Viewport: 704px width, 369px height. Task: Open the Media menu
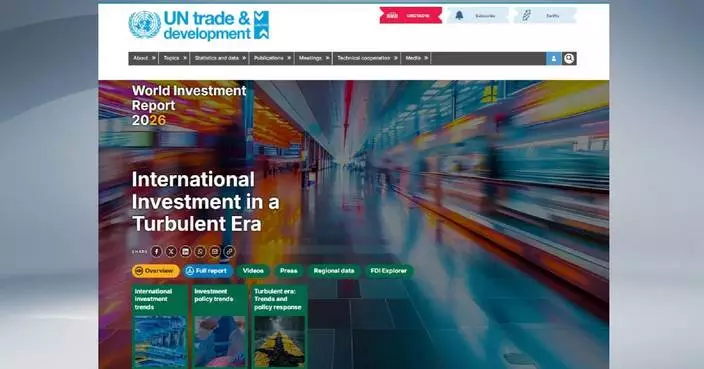413,58
